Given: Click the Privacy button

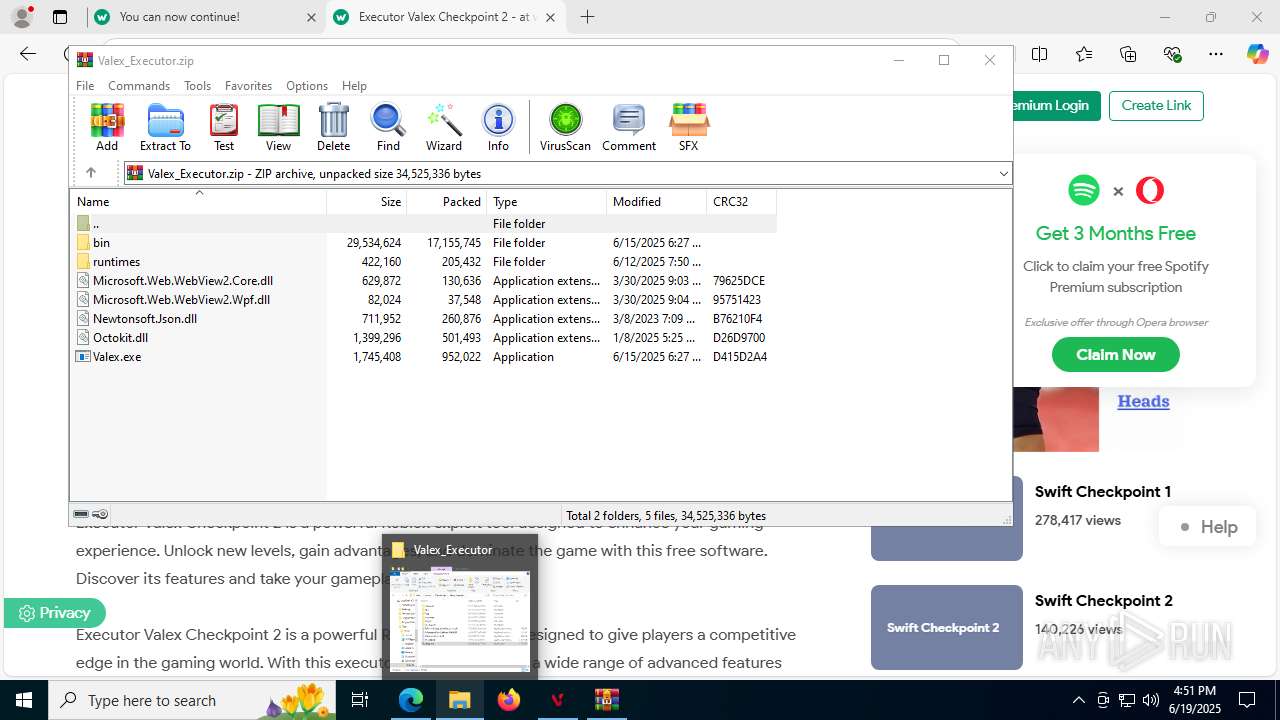Looking at the screenshot, I should coord(54,613).
